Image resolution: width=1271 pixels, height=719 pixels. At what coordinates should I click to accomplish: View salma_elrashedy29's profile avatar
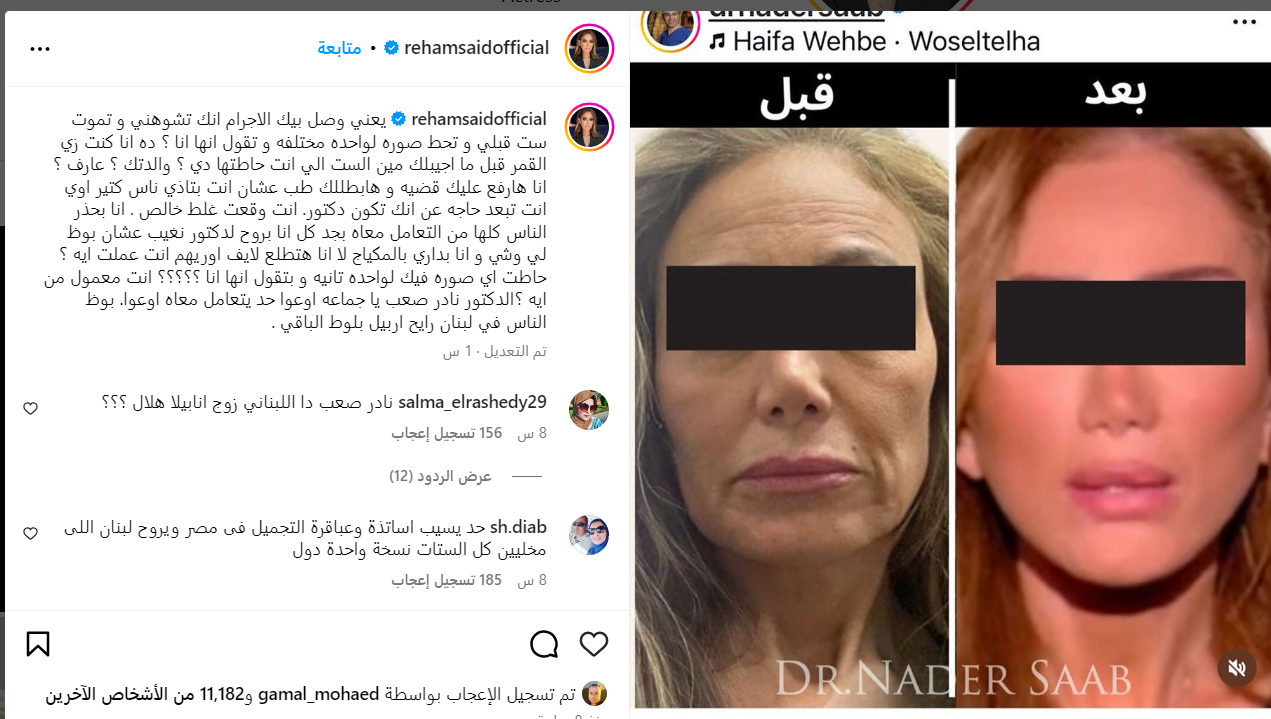click(x=589, y=410)
